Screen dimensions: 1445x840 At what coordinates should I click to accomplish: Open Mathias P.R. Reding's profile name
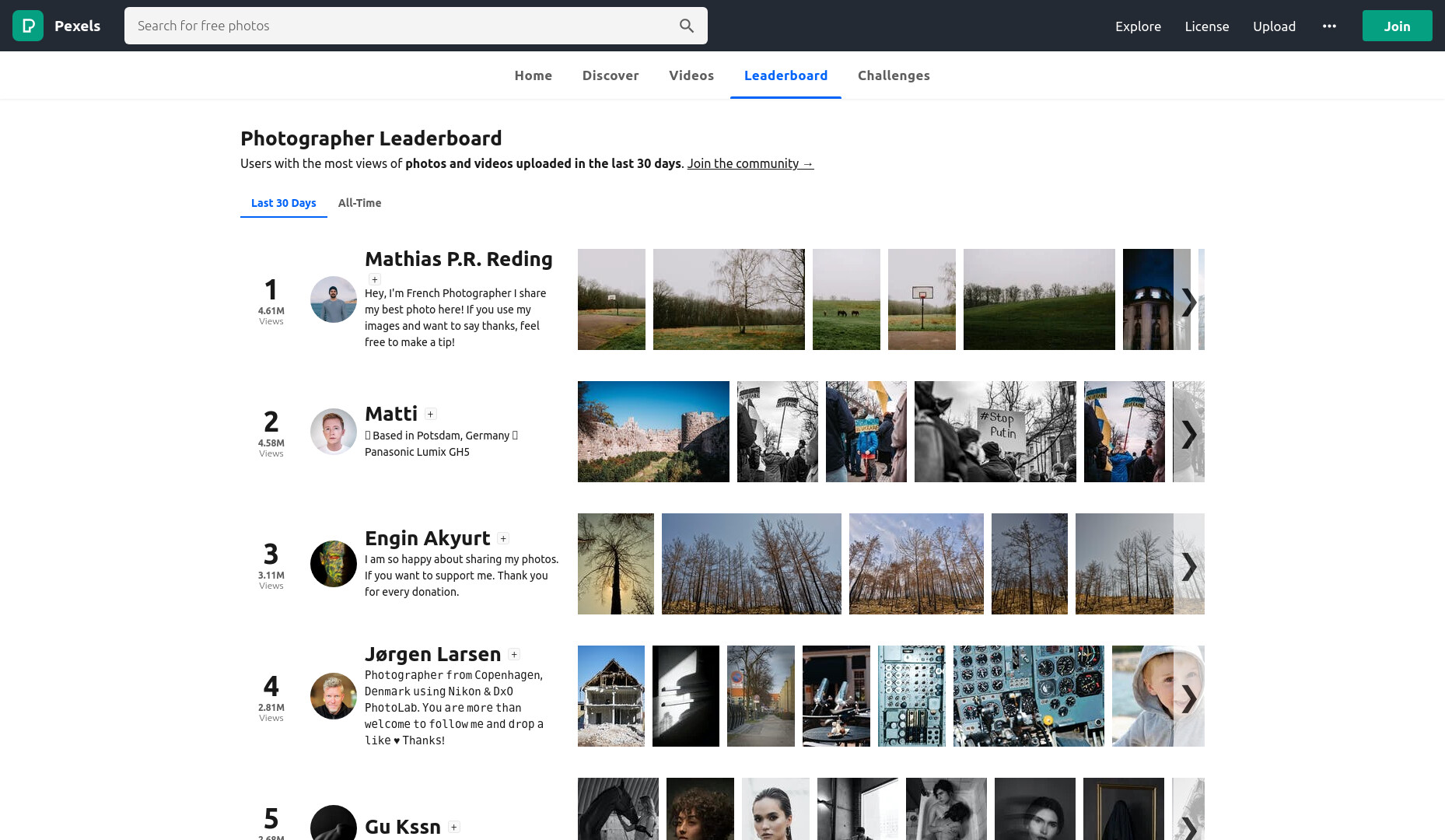[x=459, y=259]
